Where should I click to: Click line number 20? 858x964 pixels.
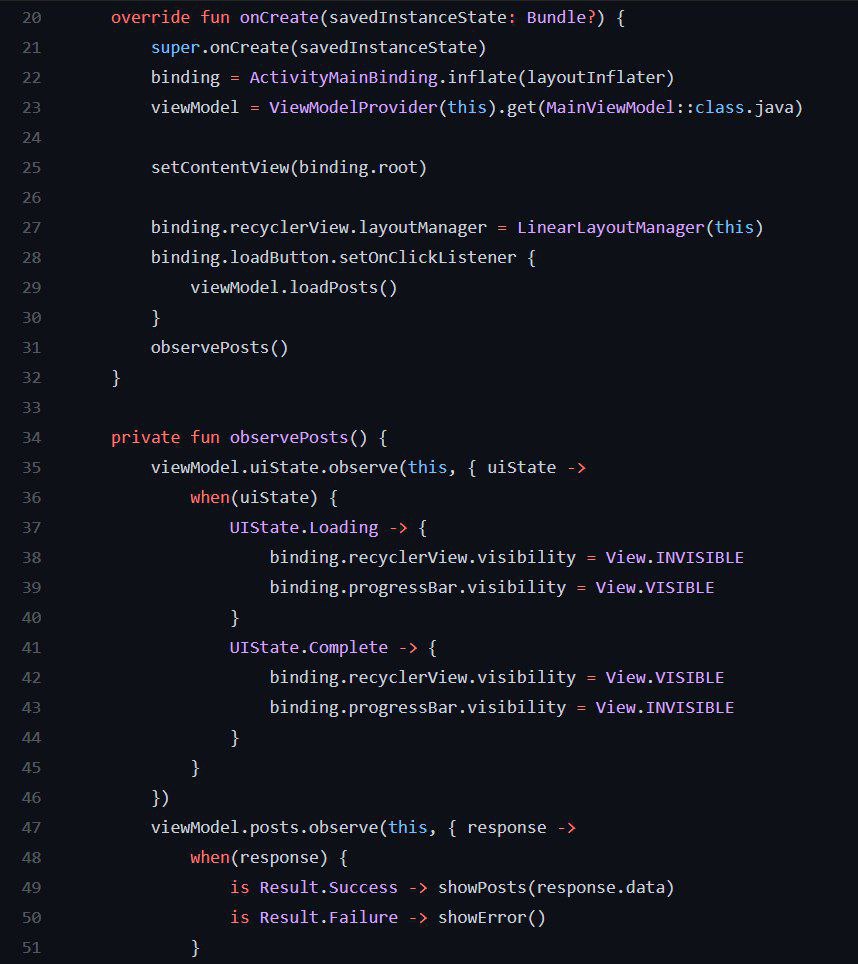[x=31, y=17]
